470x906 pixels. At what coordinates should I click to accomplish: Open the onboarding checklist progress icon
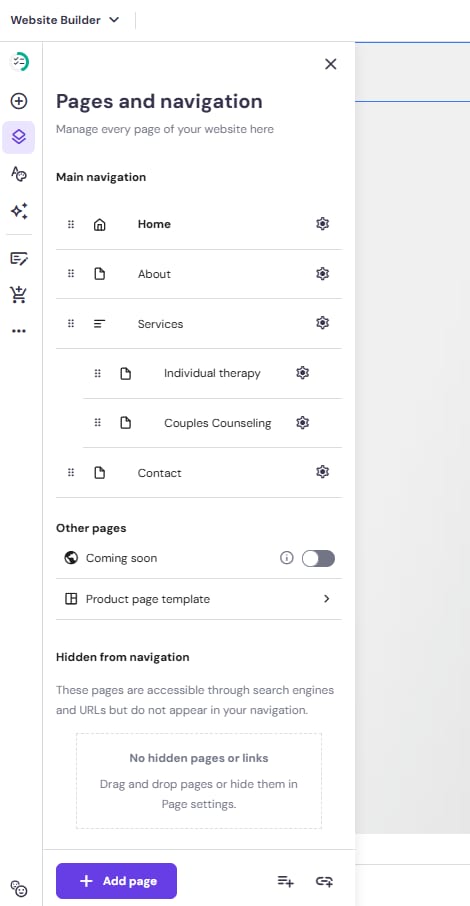point(19,61)
